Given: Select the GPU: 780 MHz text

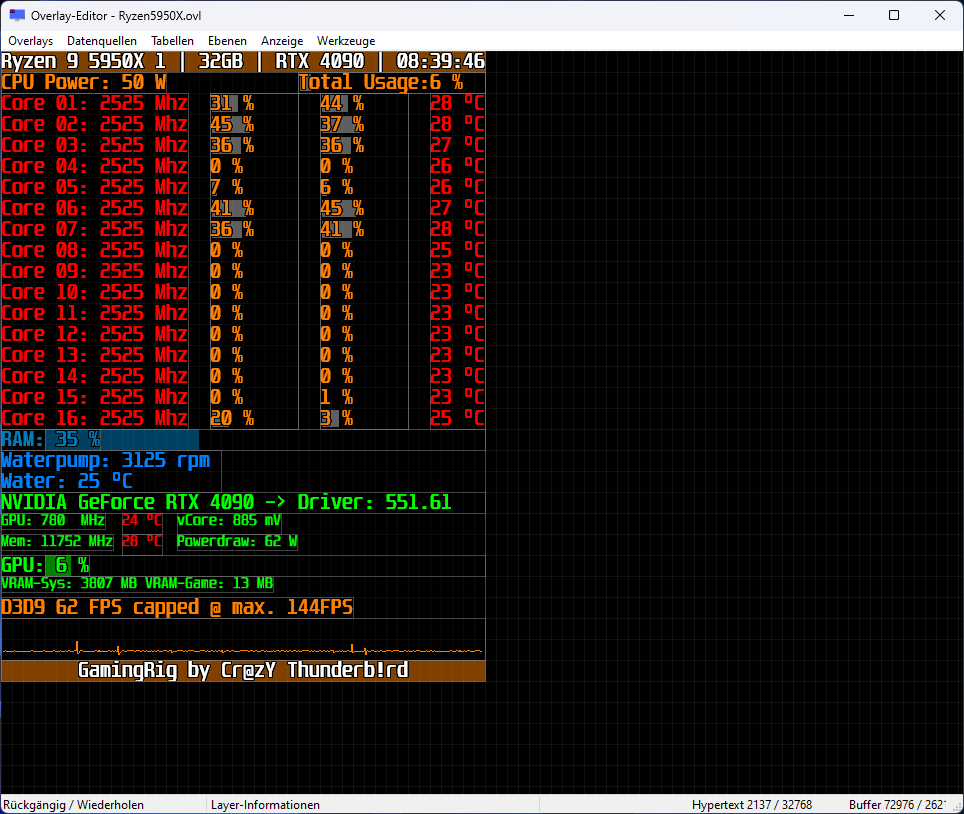Looking at the screenshot, I should click(53, 521).
